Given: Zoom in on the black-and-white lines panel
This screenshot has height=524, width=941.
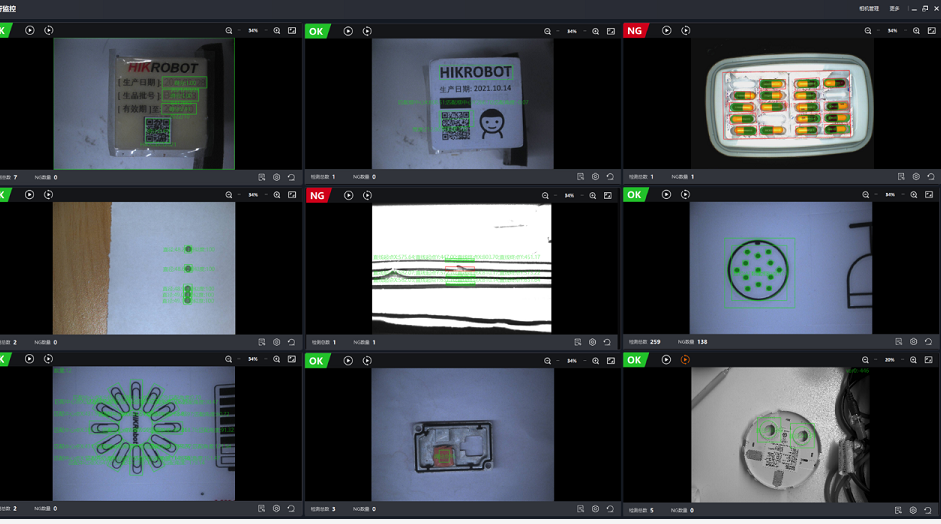Looking at the screenshot, I should pos(593,196).
